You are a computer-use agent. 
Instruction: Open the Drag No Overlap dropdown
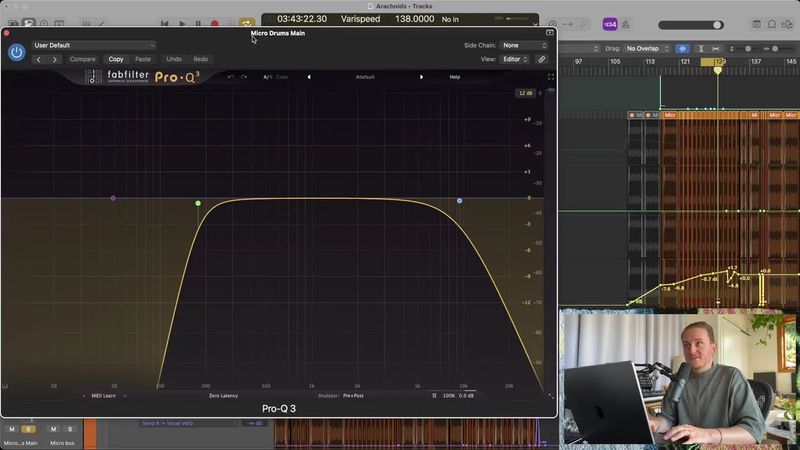[x=647, y=48]
